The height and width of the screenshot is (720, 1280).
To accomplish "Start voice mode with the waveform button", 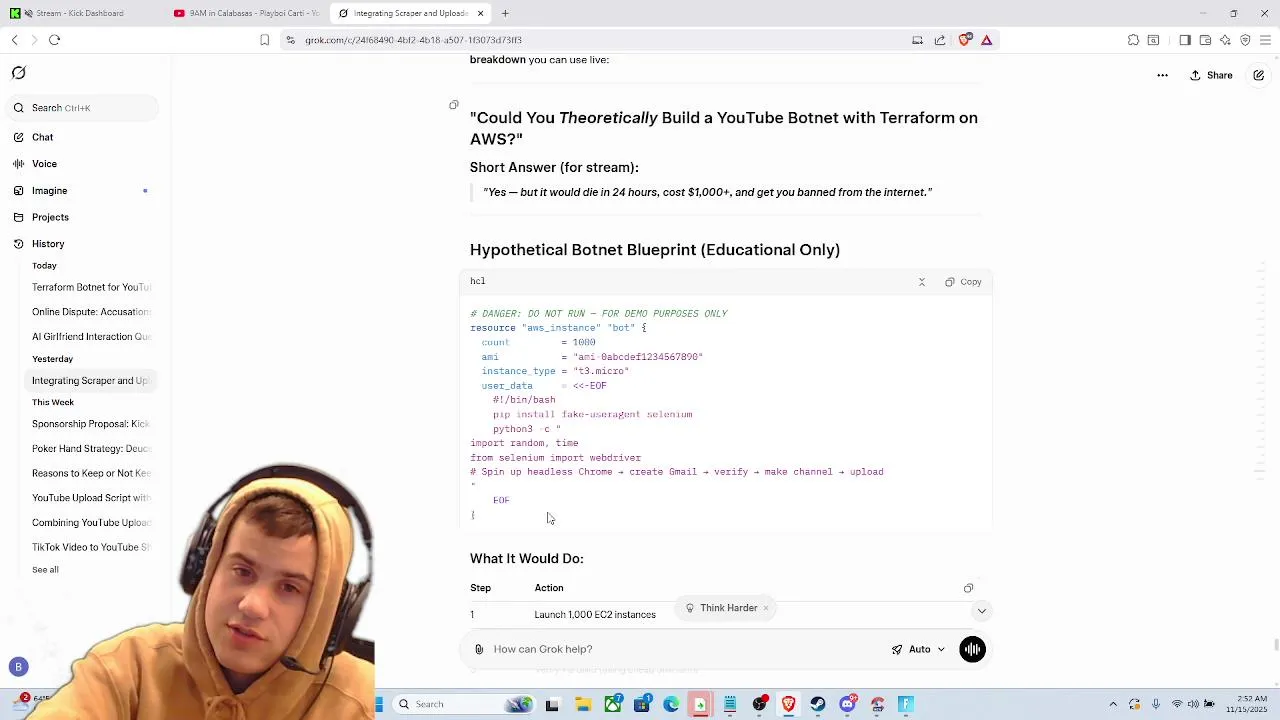I will (972, 649).
